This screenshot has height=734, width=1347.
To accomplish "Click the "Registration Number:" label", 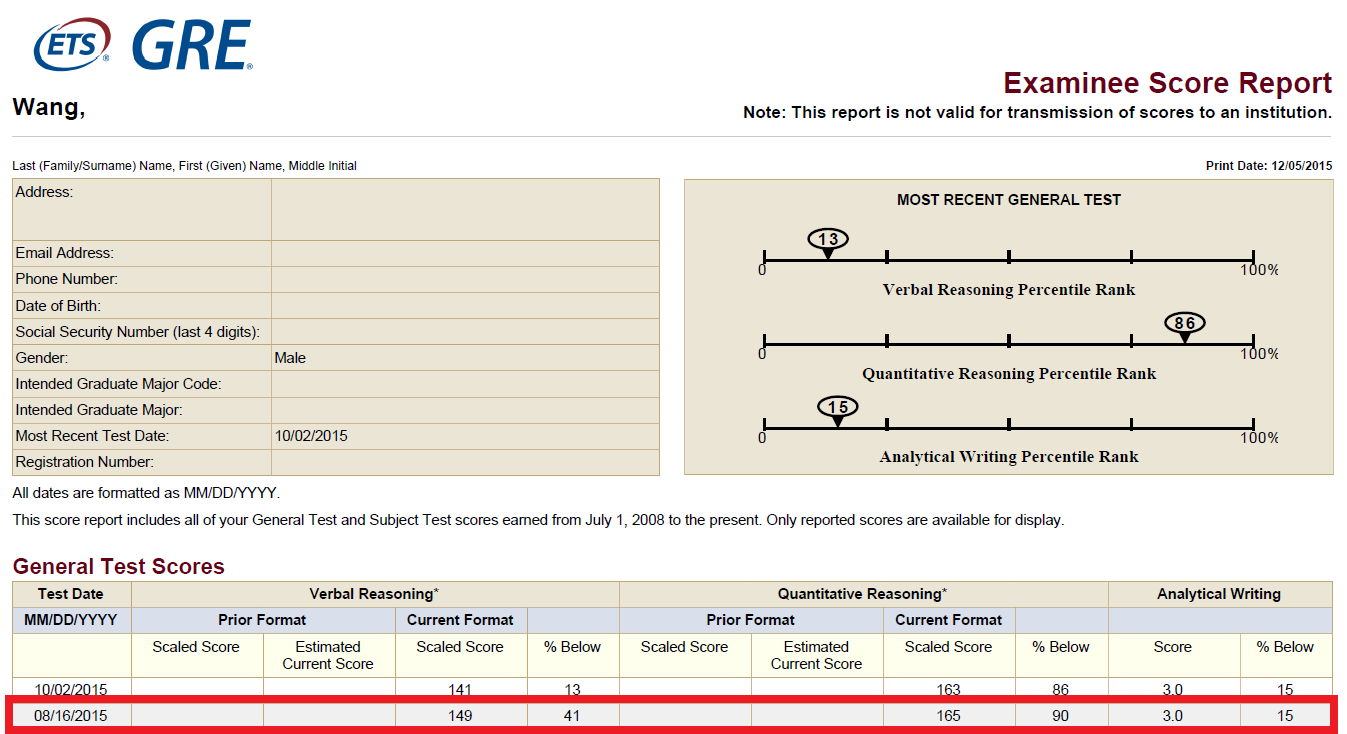I will coord(85,462).
